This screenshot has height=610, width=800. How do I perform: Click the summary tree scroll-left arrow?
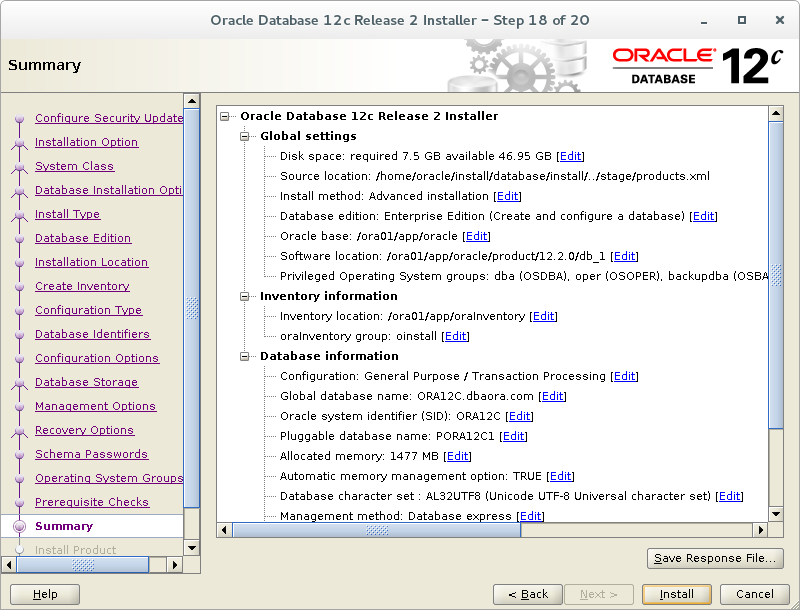(x=224, y=530)
